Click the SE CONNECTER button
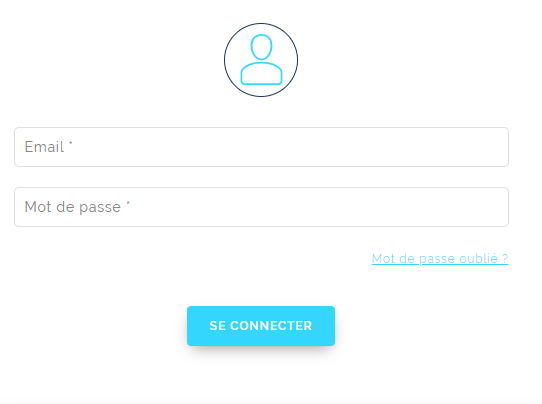The height and width of the screenshot is (404, 542). [261, 326]
